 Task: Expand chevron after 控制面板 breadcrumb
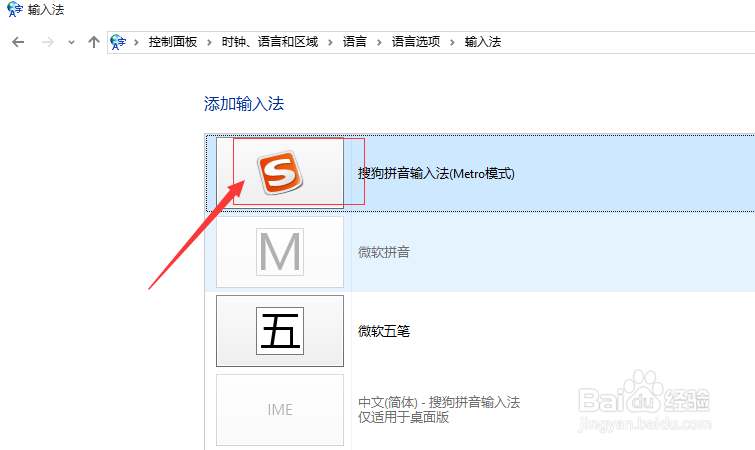[209, 42]
